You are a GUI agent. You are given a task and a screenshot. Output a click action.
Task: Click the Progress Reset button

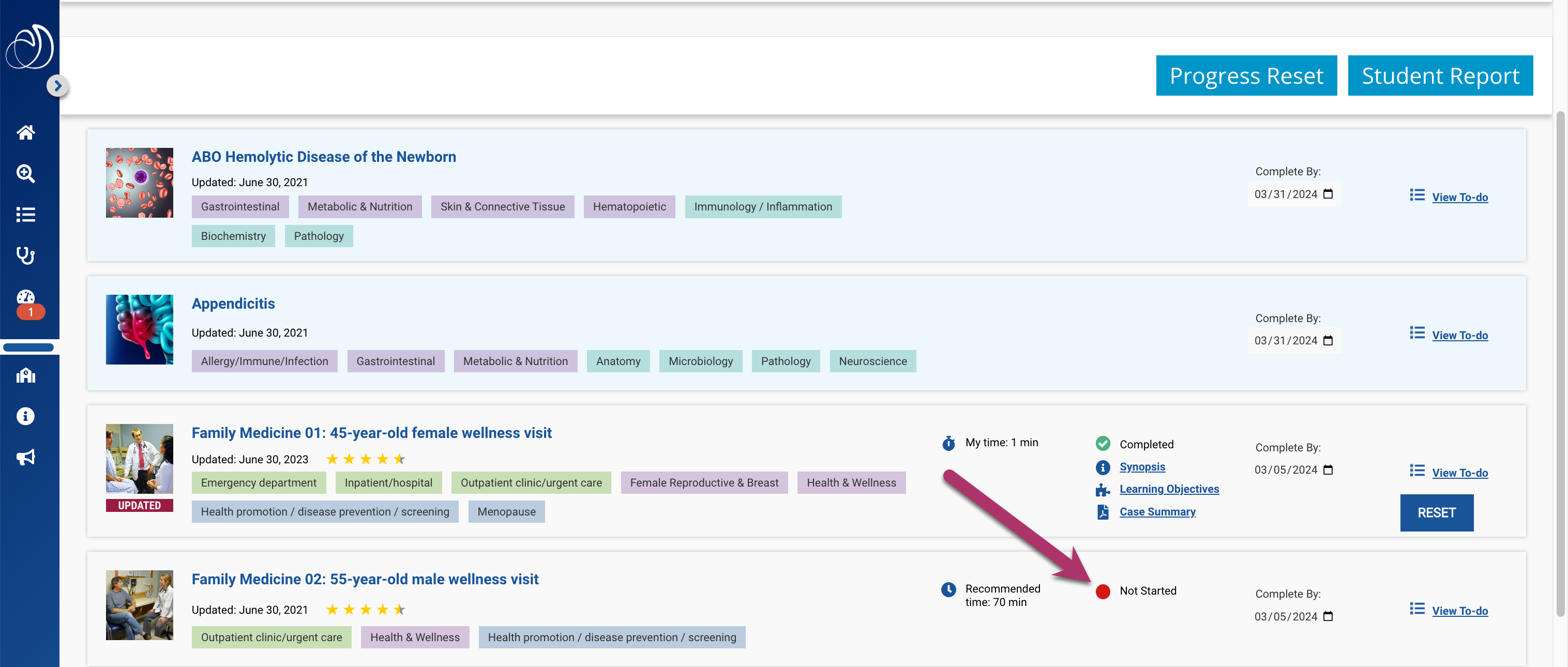tap(1246, 76)
